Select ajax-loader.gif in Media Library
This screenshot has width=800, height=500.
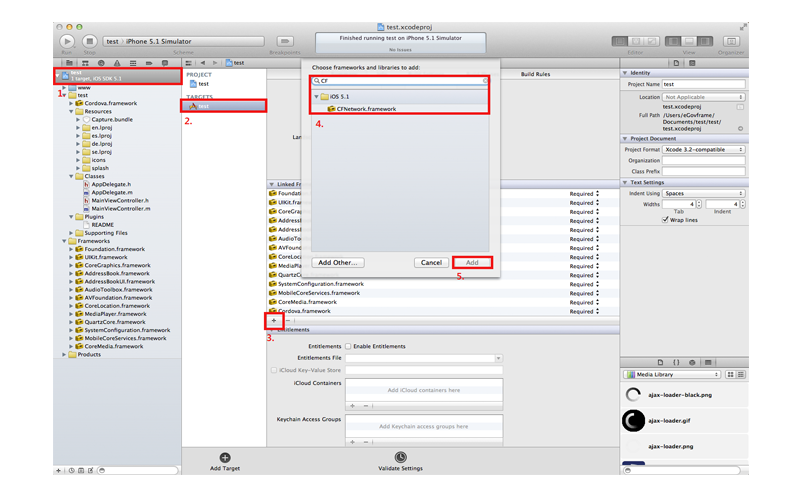point(668,421)
